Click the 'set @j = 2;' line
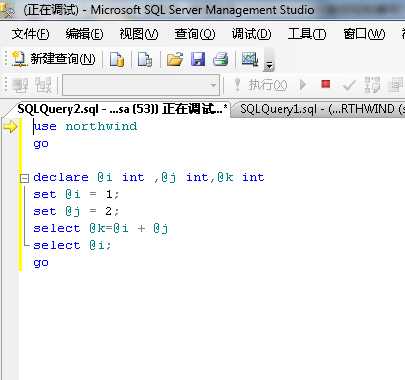The height and width of the screenshot is (380, 405). [x=76, y=211]
